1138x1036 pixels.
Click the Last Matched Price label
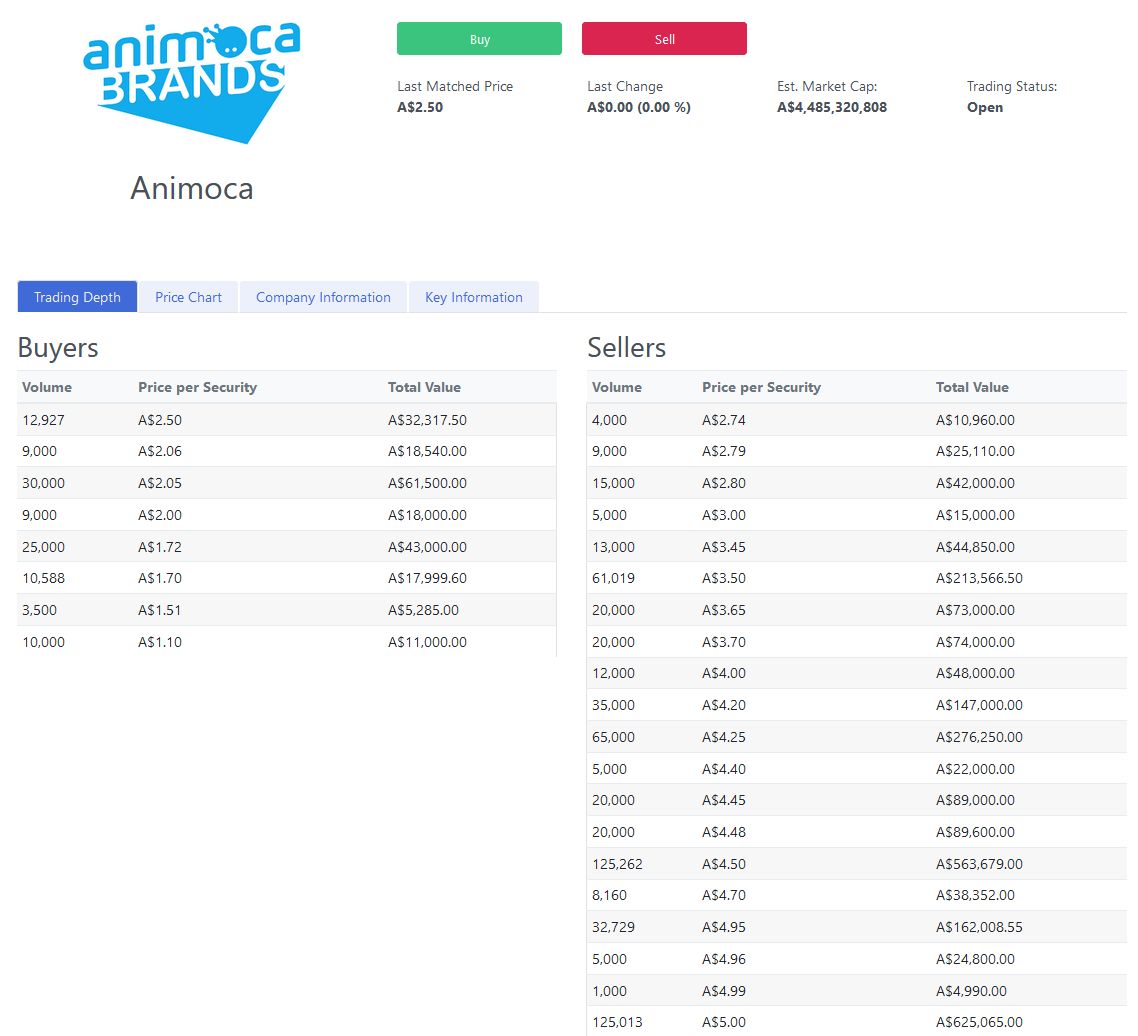[455, 86]
